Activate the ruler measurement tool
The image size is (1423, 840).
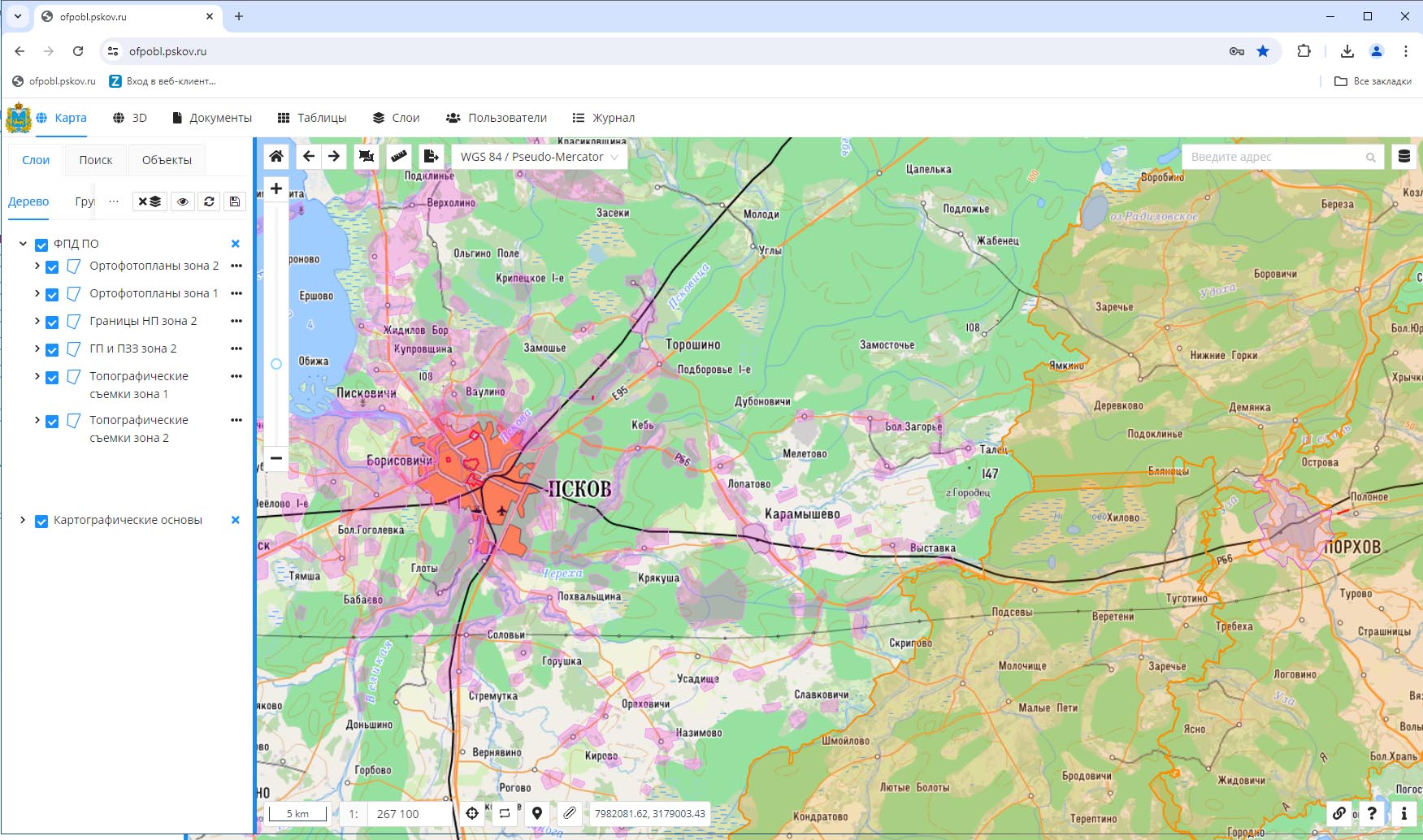pyautogui.click(x=399, y=156)
